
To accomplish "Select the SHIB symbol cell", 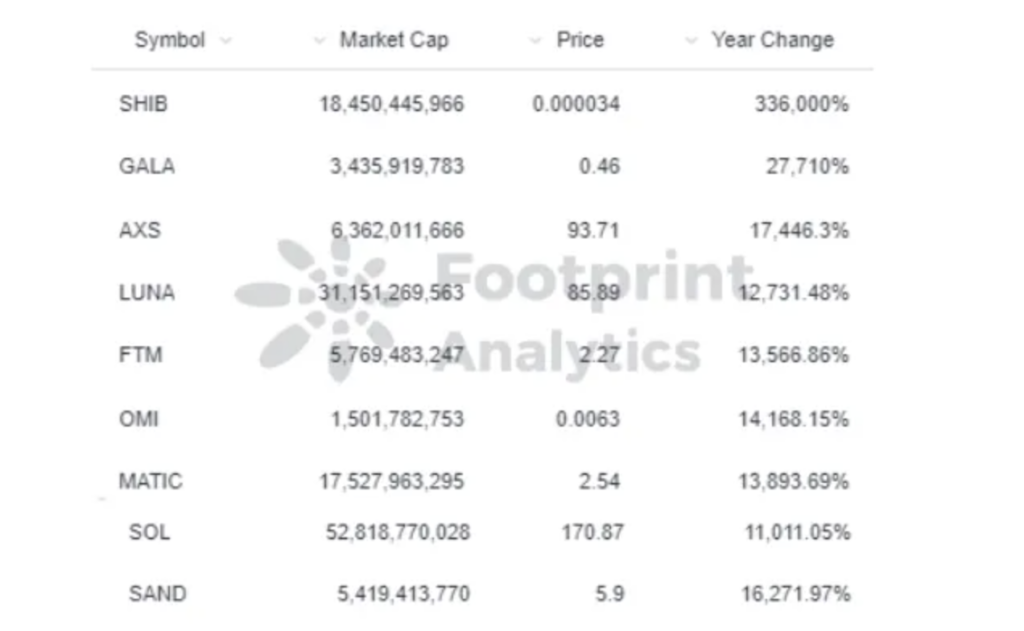I will tap(143, 103).
